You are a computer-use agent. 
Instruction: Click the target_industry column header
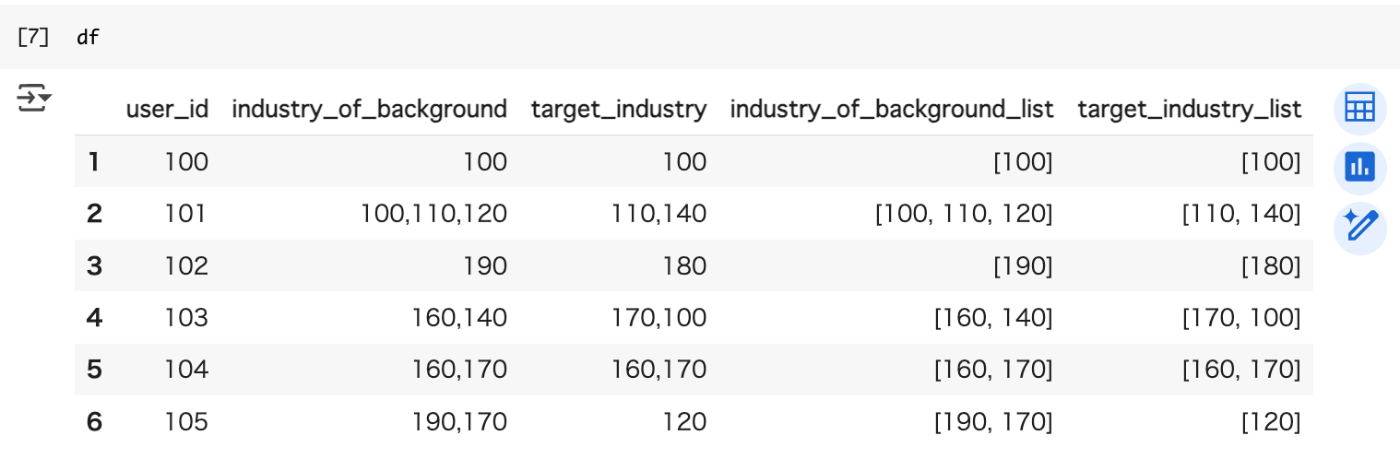click(x=618, y=109)
